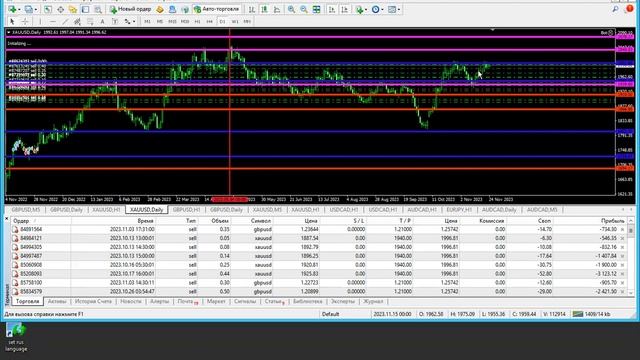Select the crosshair tool
Viewport: 640px width, 360px height.
pyautogui.click(x=25, y=21)
